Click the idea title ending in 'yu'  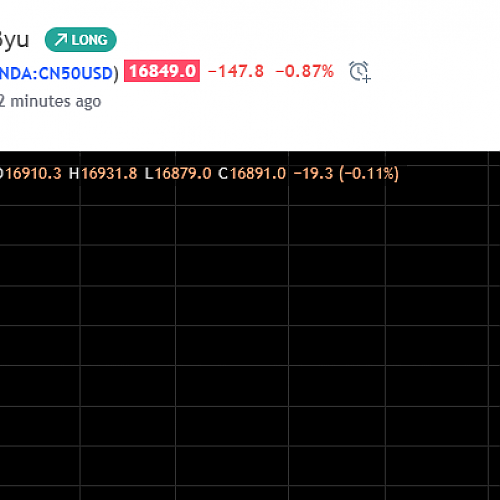click(14, 41)
